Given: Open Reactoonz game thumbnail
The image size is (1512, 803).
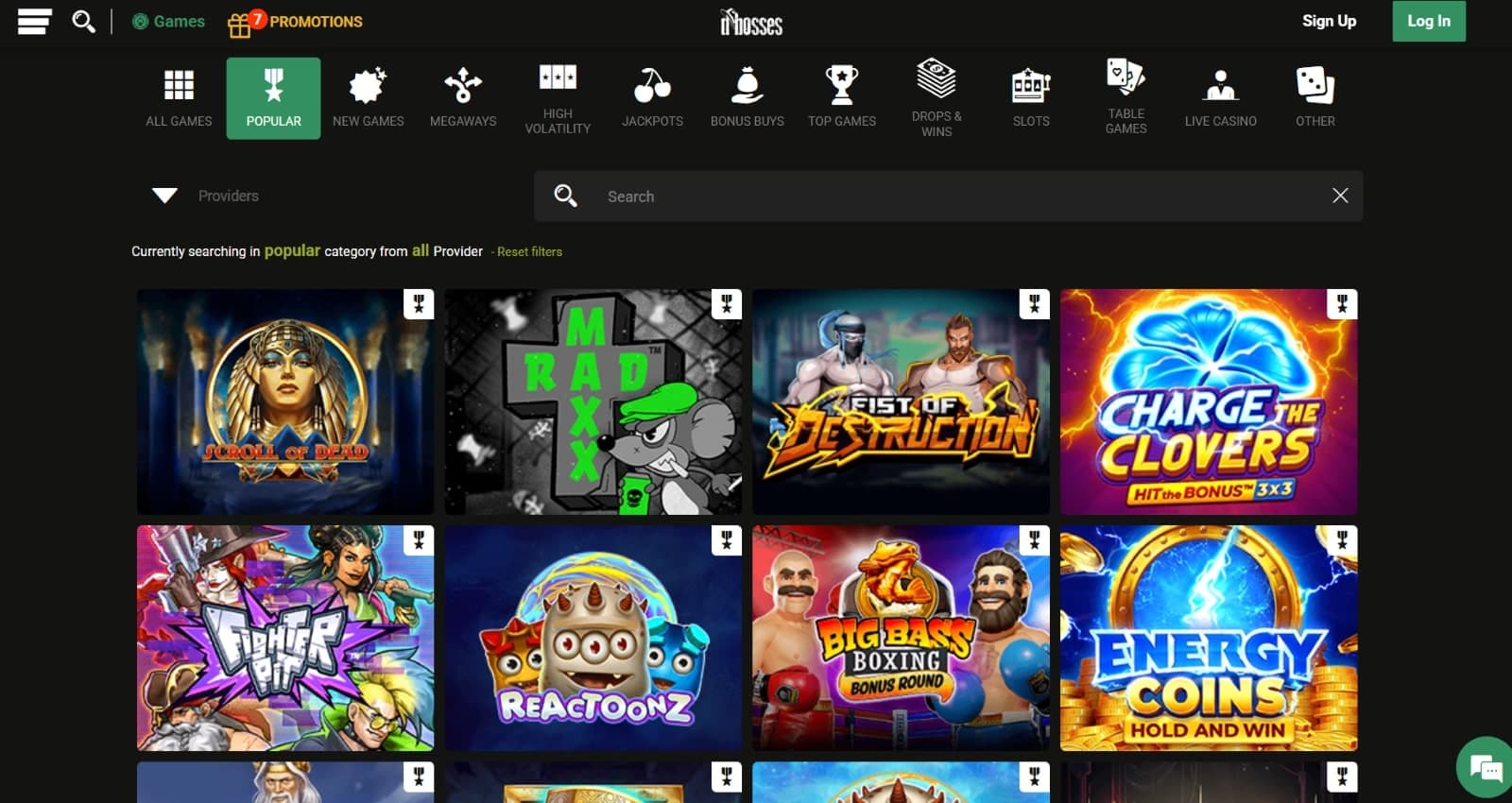Looking at the screenshot, I should pos(593,638).
